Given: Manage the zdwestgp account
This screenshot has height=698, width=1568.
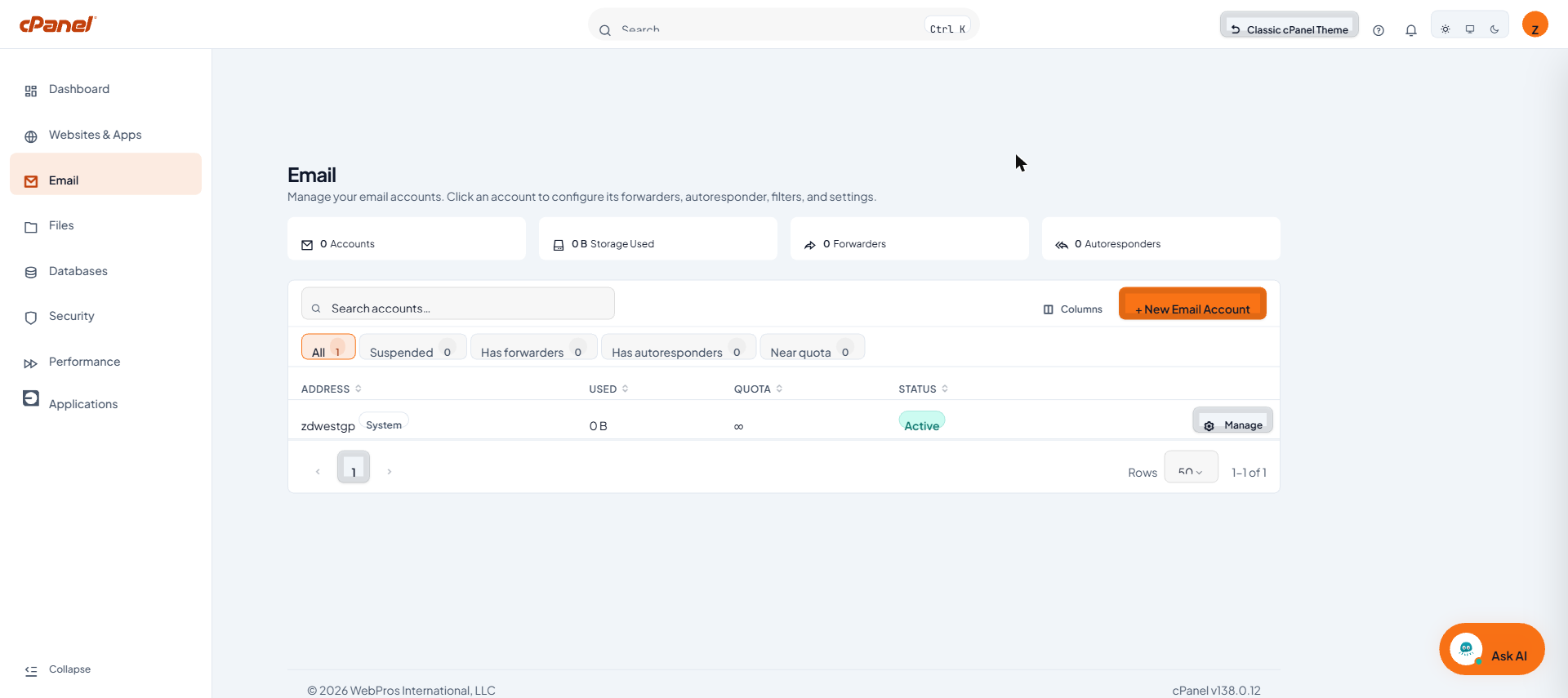Looking at the screenshot, I should [x=1233, y=420].
